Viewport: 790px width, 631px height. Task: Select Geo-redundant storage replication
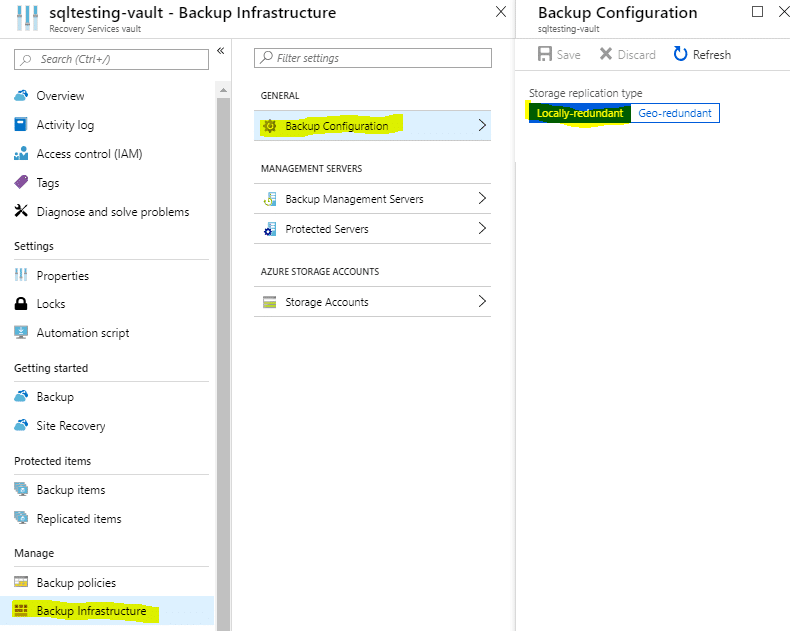pyautogui.click(x=675, y=113)
